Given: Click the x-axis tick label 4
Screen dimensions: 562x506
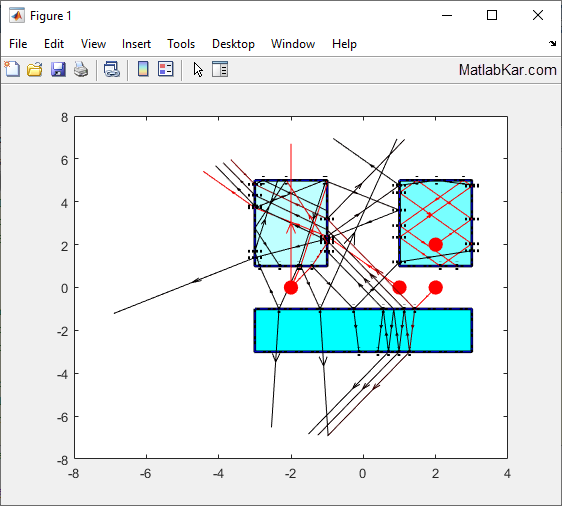Looking at the screenshot, I should (x=507, y=474).
